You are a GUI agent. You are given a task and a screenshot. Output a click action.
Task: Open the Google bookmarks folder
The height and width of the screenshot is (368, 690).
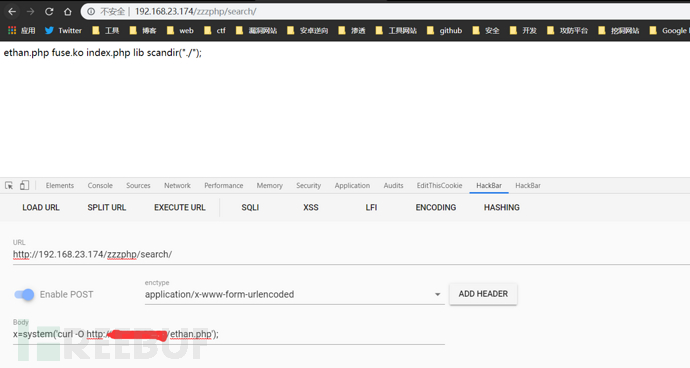click(669, 30)
